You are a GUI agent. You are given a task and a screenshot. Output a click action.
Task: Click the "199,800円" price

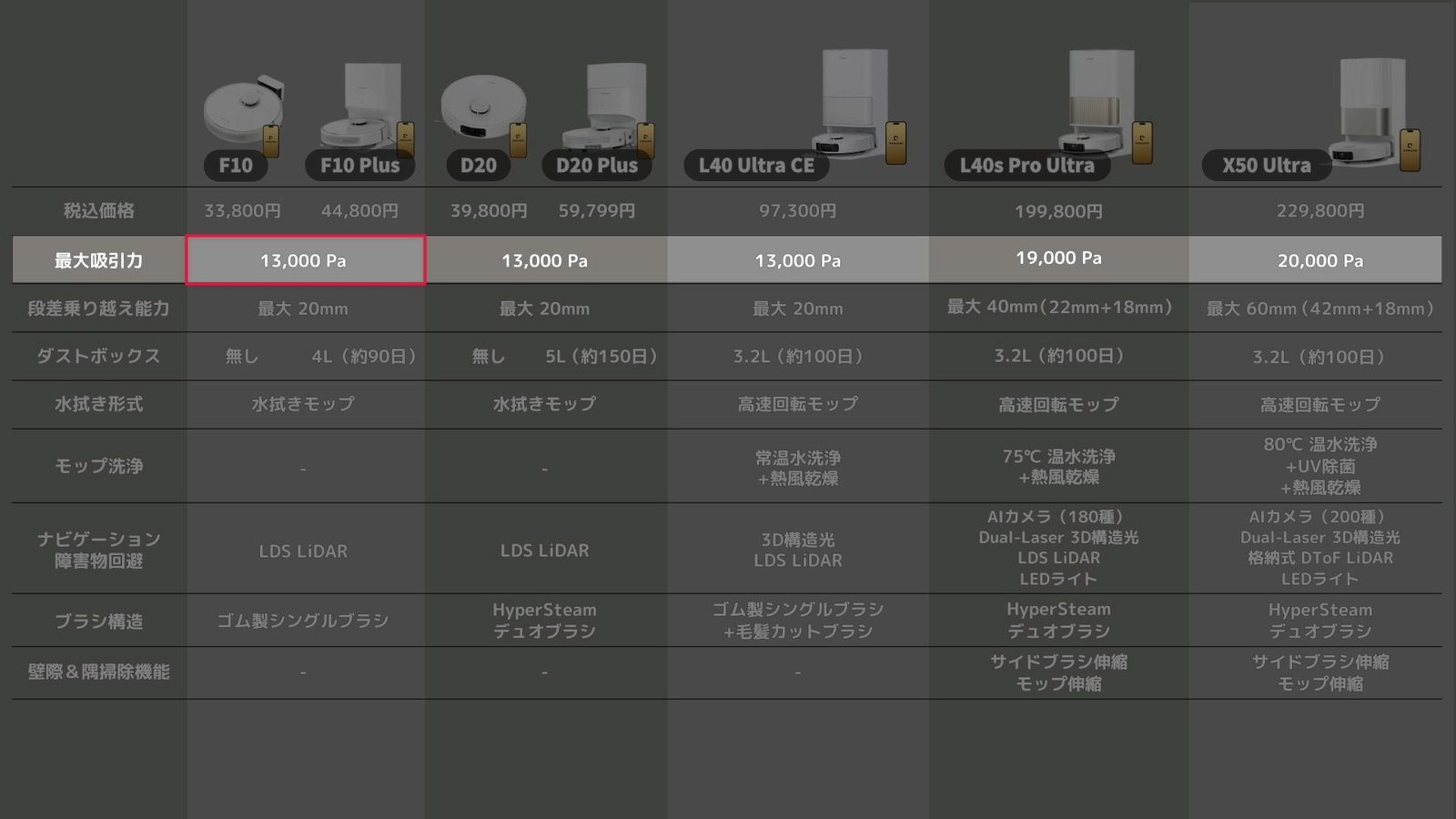(x=1058, y=212)
